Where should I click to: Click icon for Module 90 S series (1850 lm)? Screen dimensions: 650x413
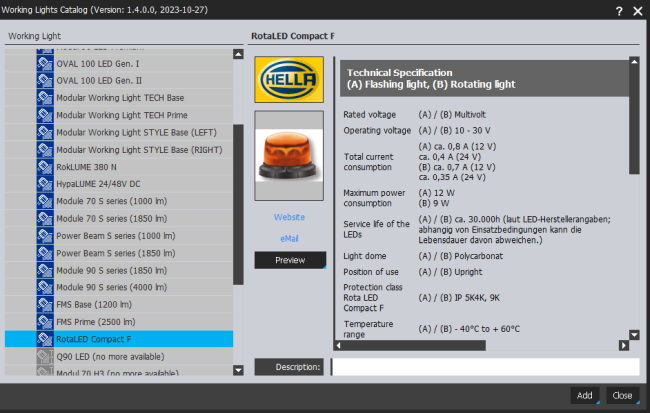45,270
